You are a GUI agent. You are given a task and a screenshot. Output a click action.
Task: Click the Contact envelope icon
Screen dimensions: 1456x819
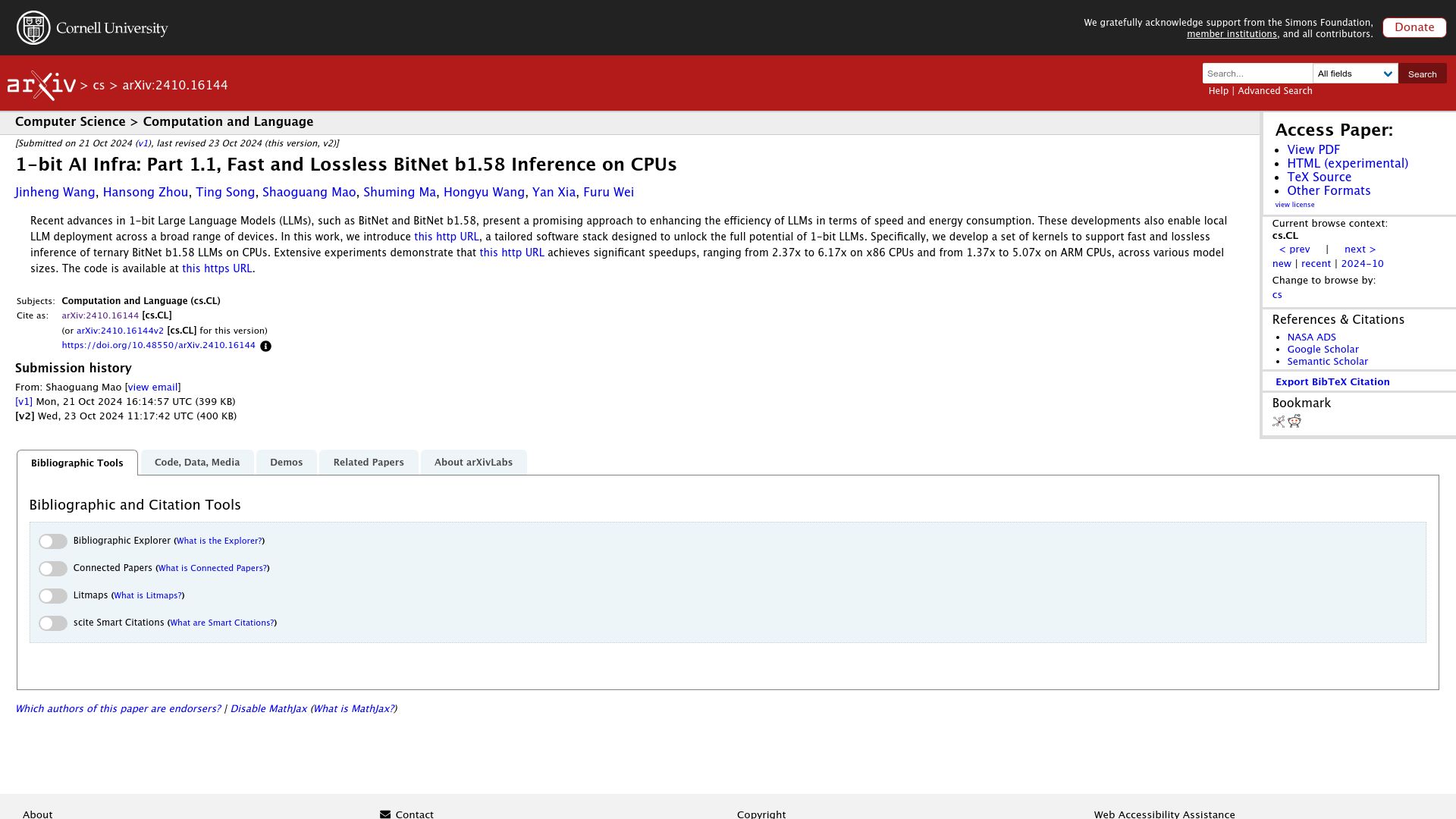pyautogui.click(x=385, y=814)
